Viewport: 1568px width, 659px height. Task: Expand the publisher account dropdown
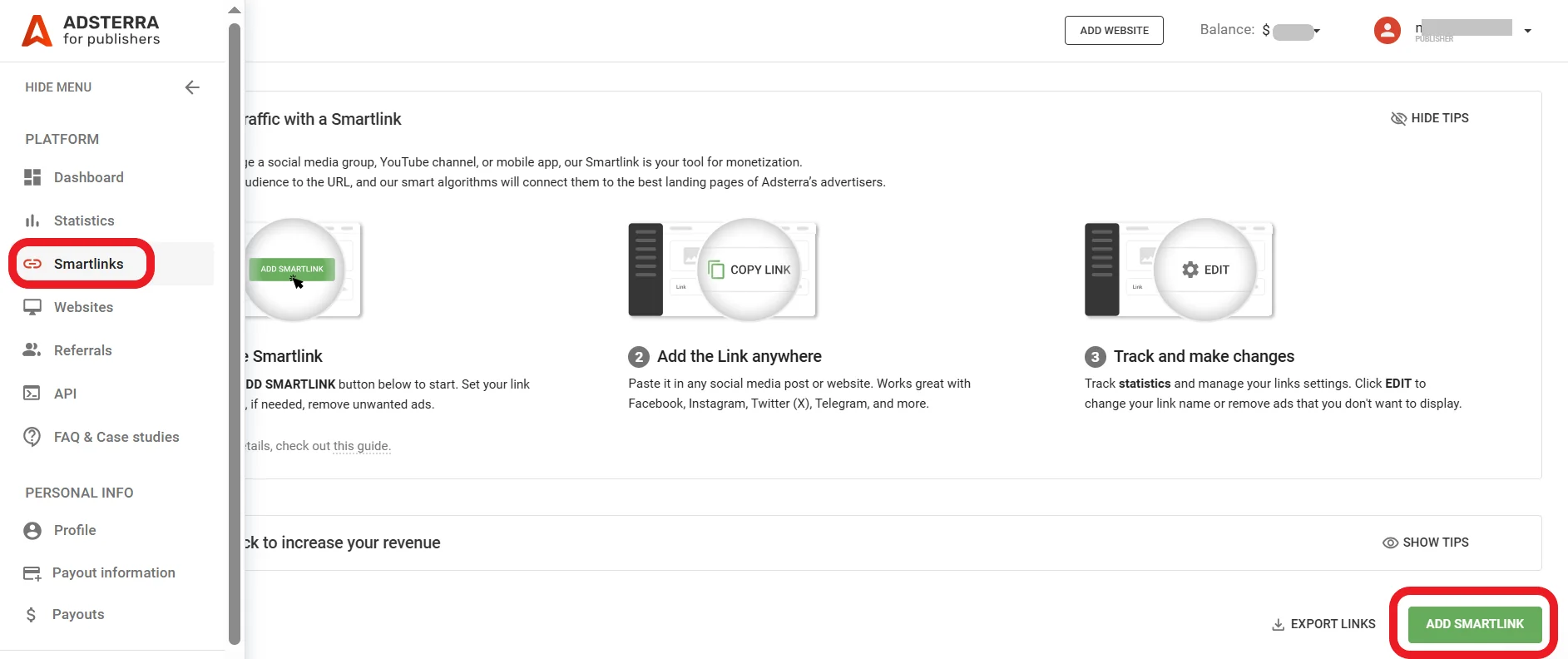point(1528,30)
